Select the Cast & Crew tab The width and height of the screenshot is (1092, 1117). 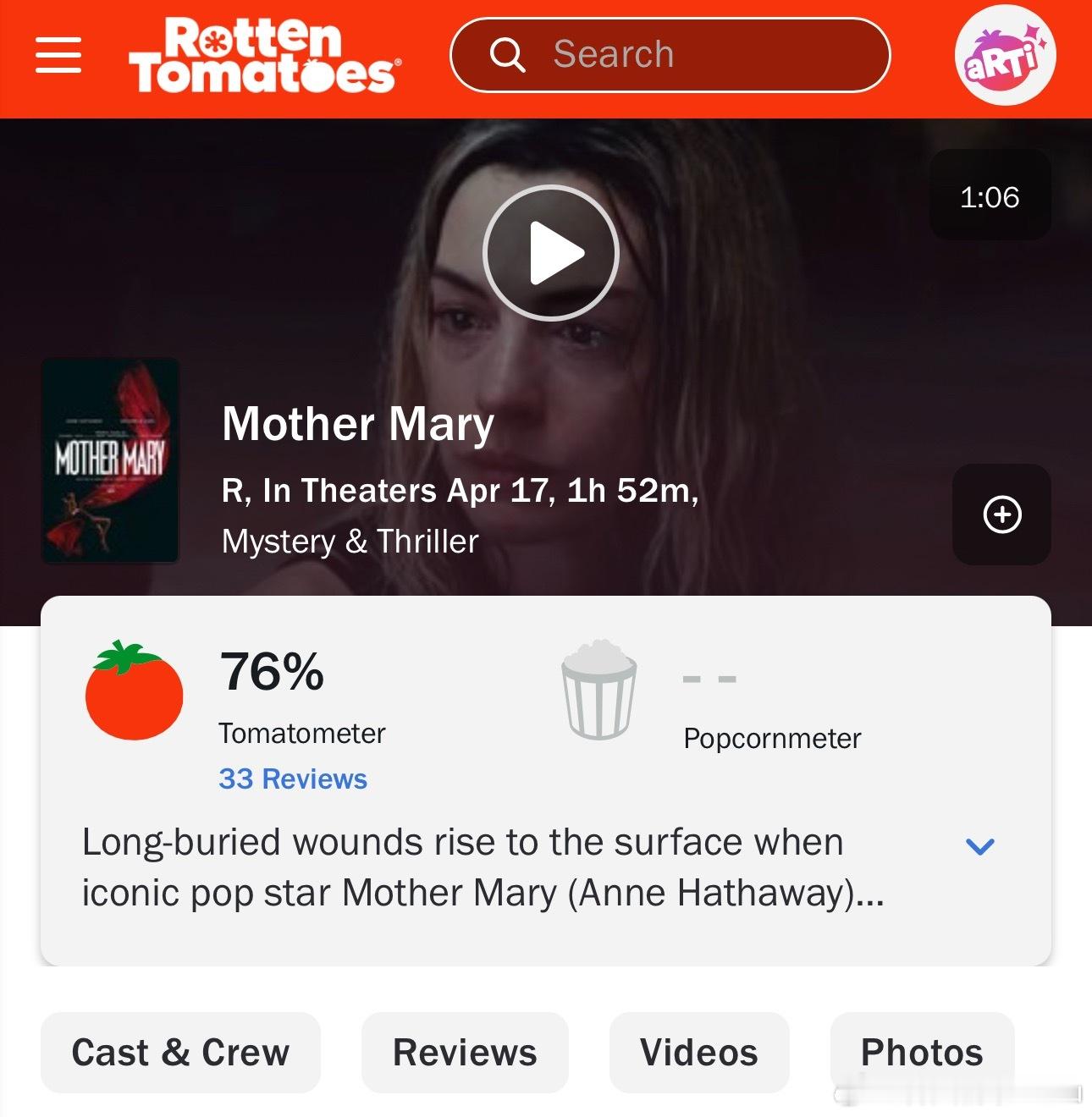pos(180,1052)
